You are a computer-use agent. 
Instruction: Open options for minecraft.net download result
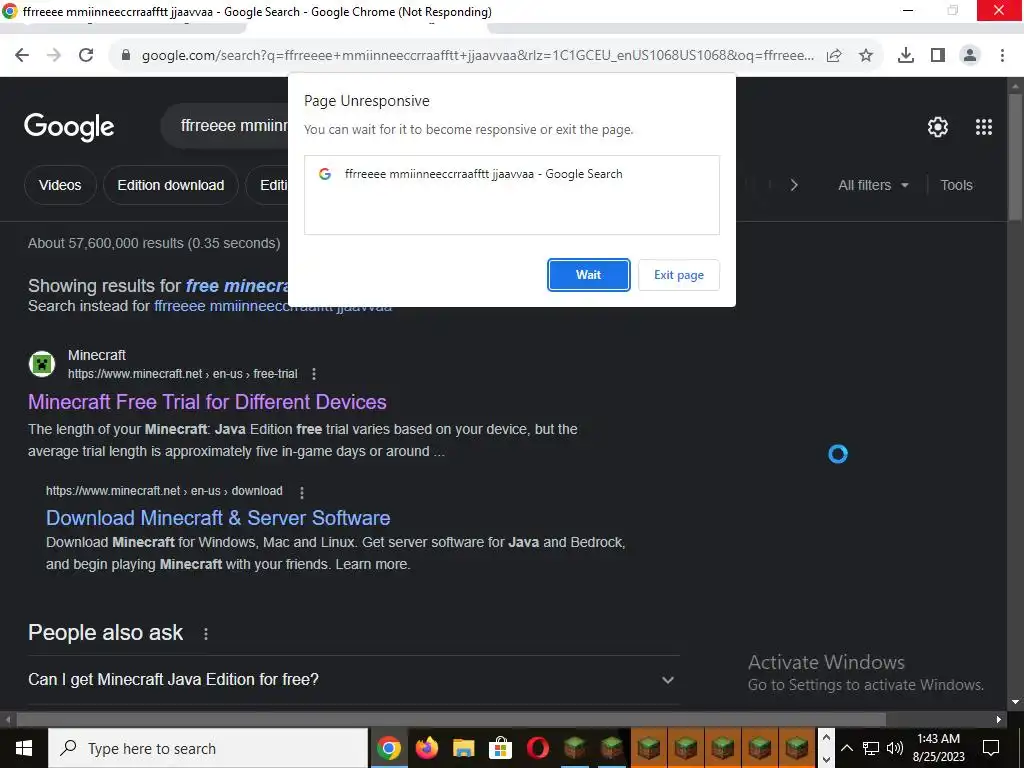pyautogui.click(x=302, y=492)
